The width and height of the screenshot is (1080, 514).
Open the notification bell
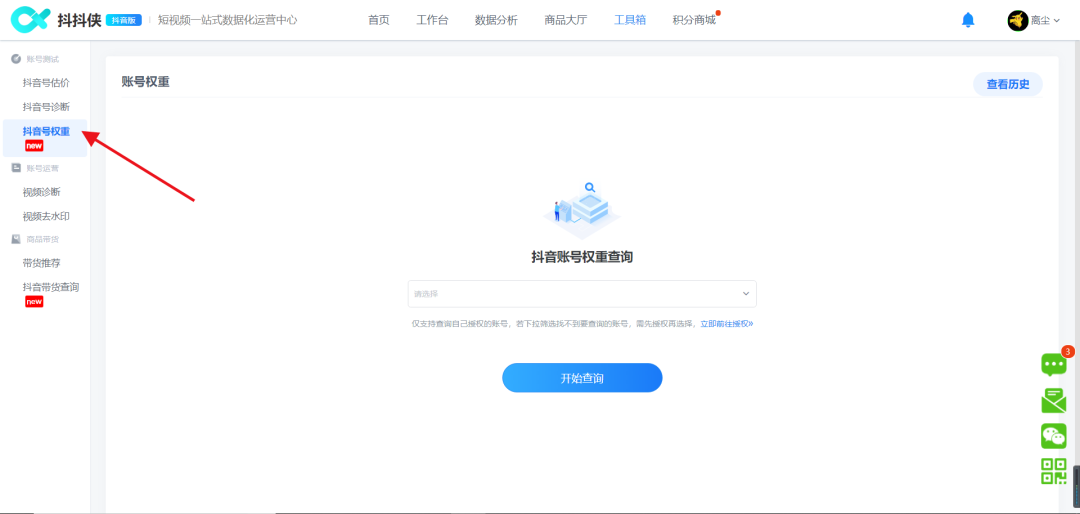click(968, 20)
